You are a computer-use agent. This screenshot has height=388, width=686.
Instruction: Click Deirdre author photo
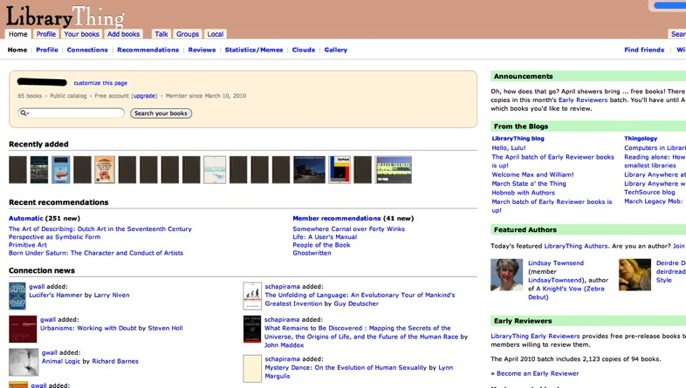tap(635, 275)
